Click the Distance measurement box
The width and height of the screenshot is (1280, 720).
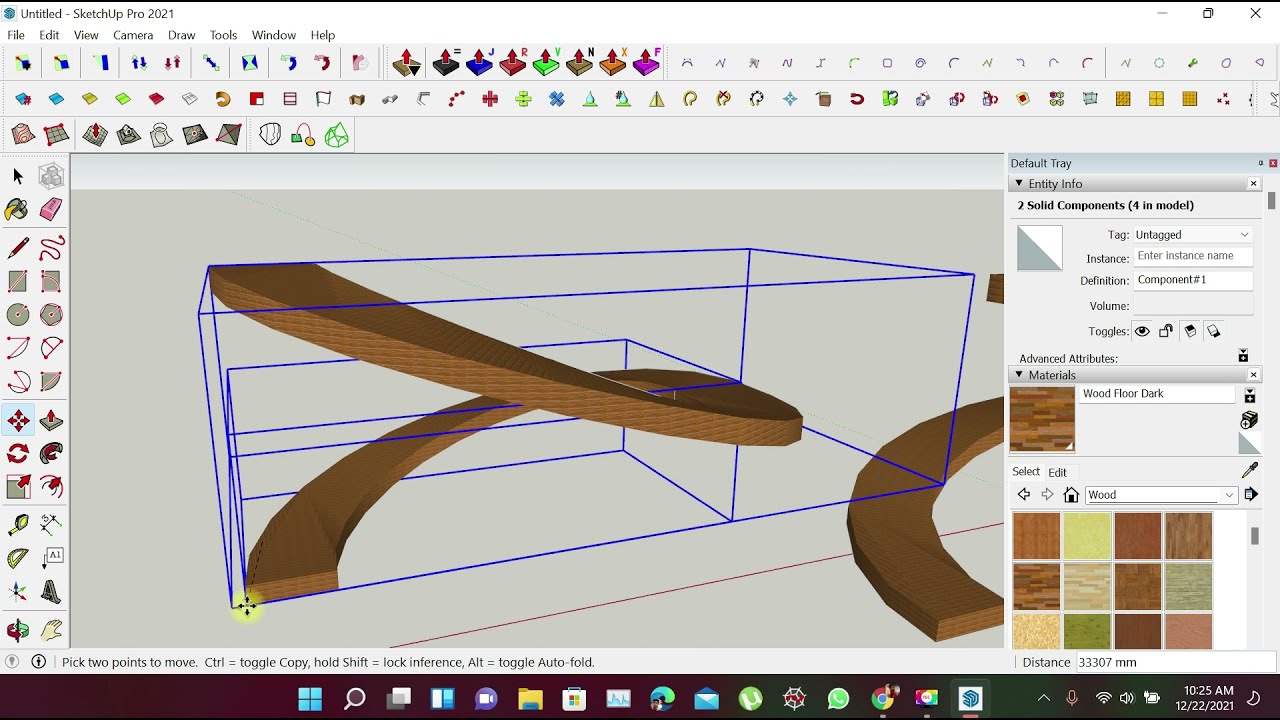click(x=1175, y=662)
